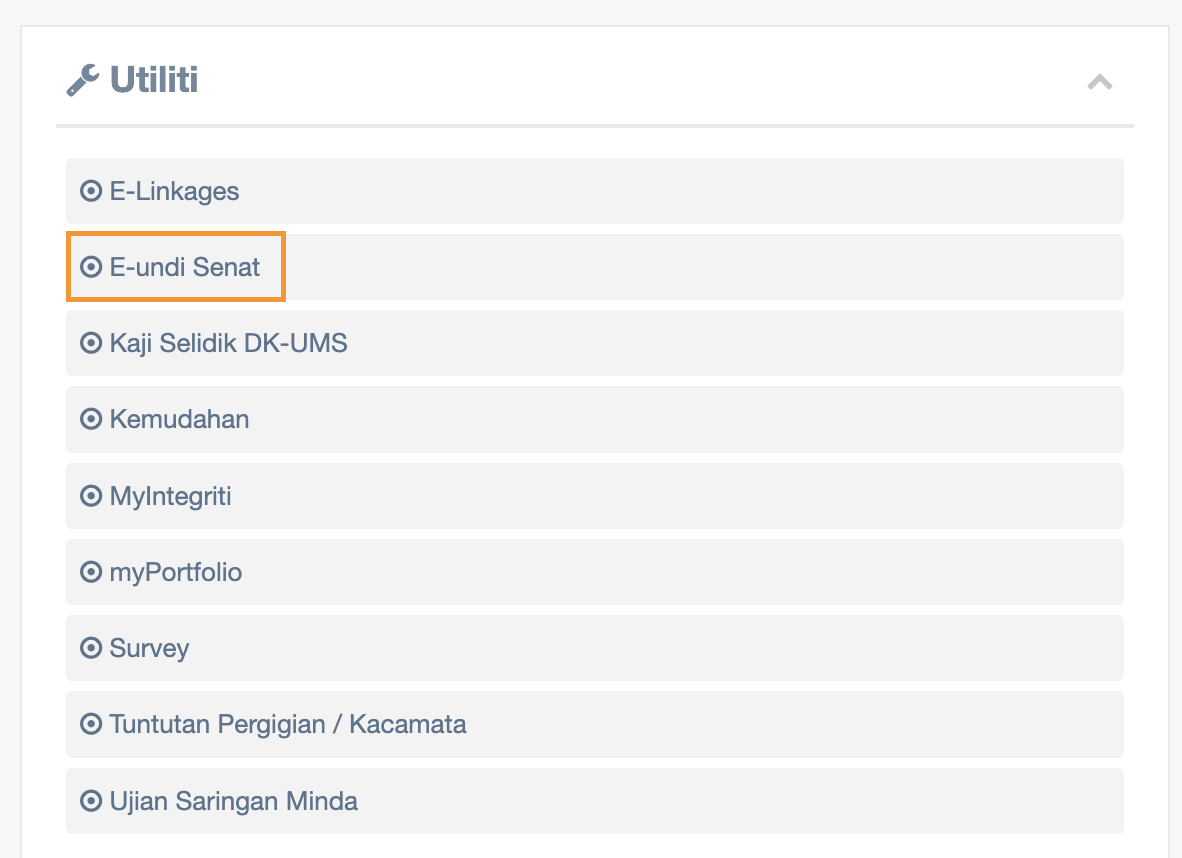Image resolution: width=1182 pixels, height=858 pixels.
Task: Collapse the Utiliti panel with chevron
Action: pyautogui.click(x=1099, y=82)
